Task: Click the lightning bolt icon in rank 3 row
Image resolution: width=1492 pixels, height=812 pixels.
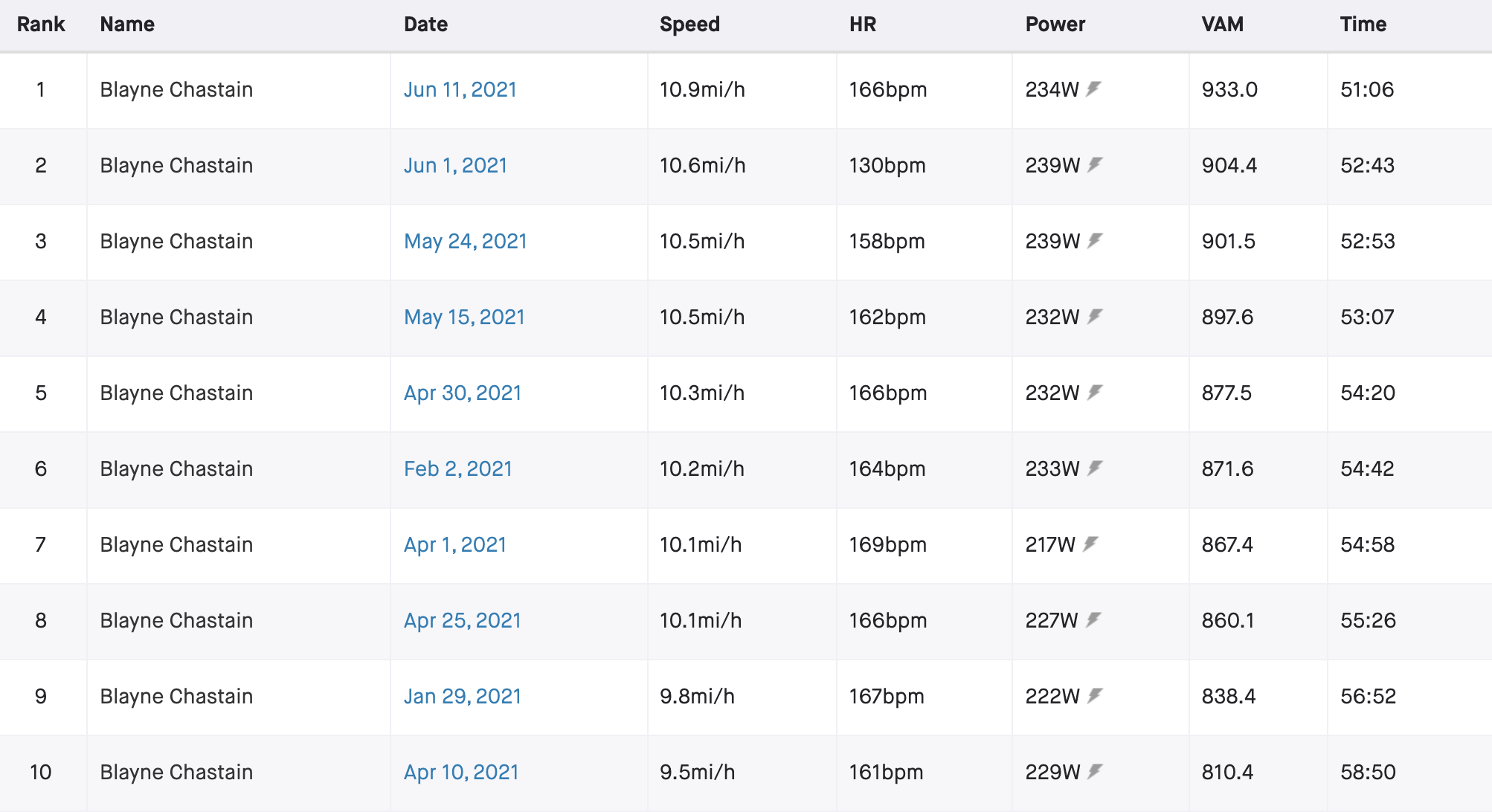Action: coord(1095,241)
